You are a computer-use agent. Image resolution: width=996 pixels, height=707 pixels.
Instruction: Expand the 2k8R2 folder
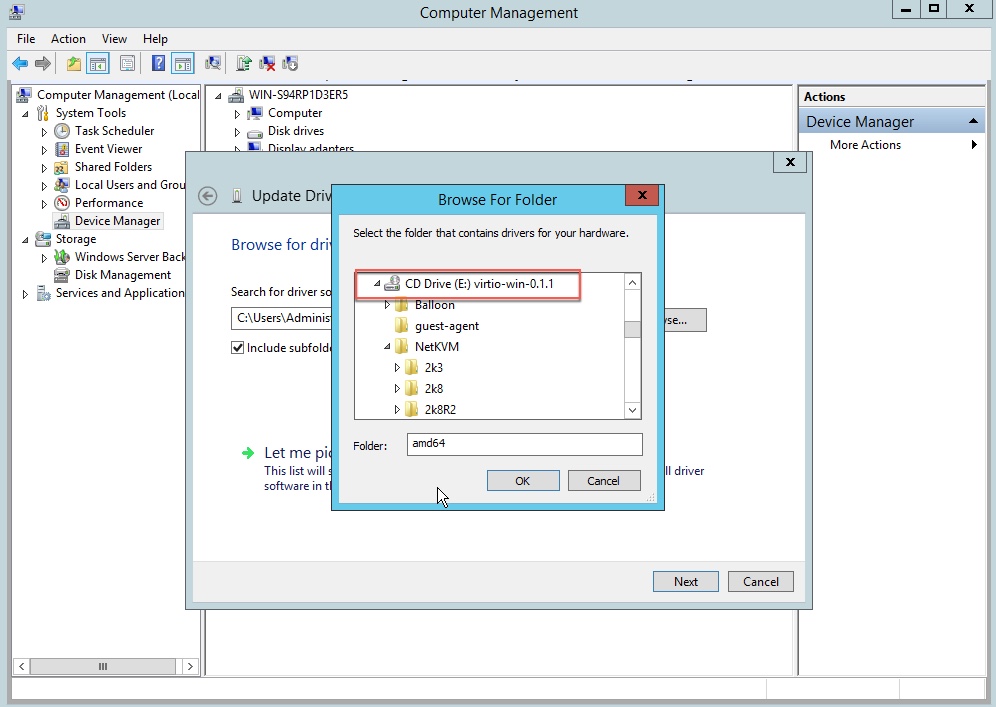(397, 410)
